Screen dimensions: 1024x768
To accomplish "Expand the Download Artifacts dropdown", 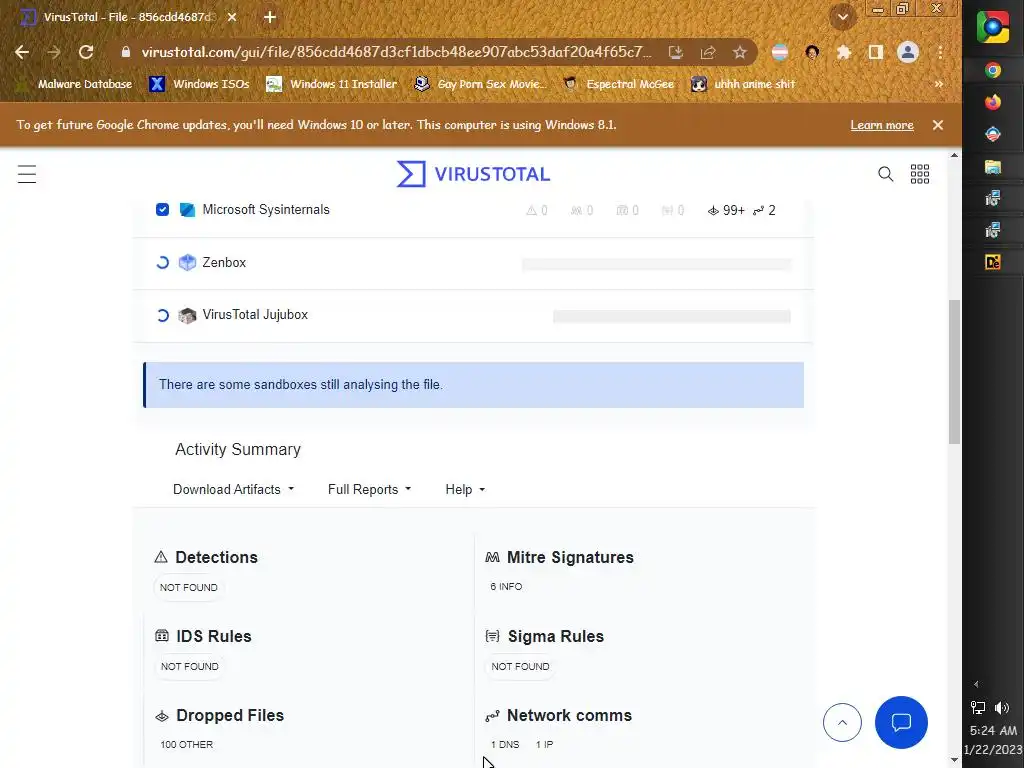I will [233, 489].
